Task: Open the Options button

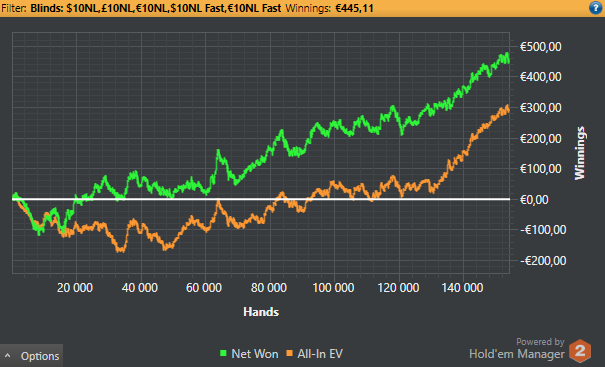Action: pyautogui.click(x=31, y=355)
